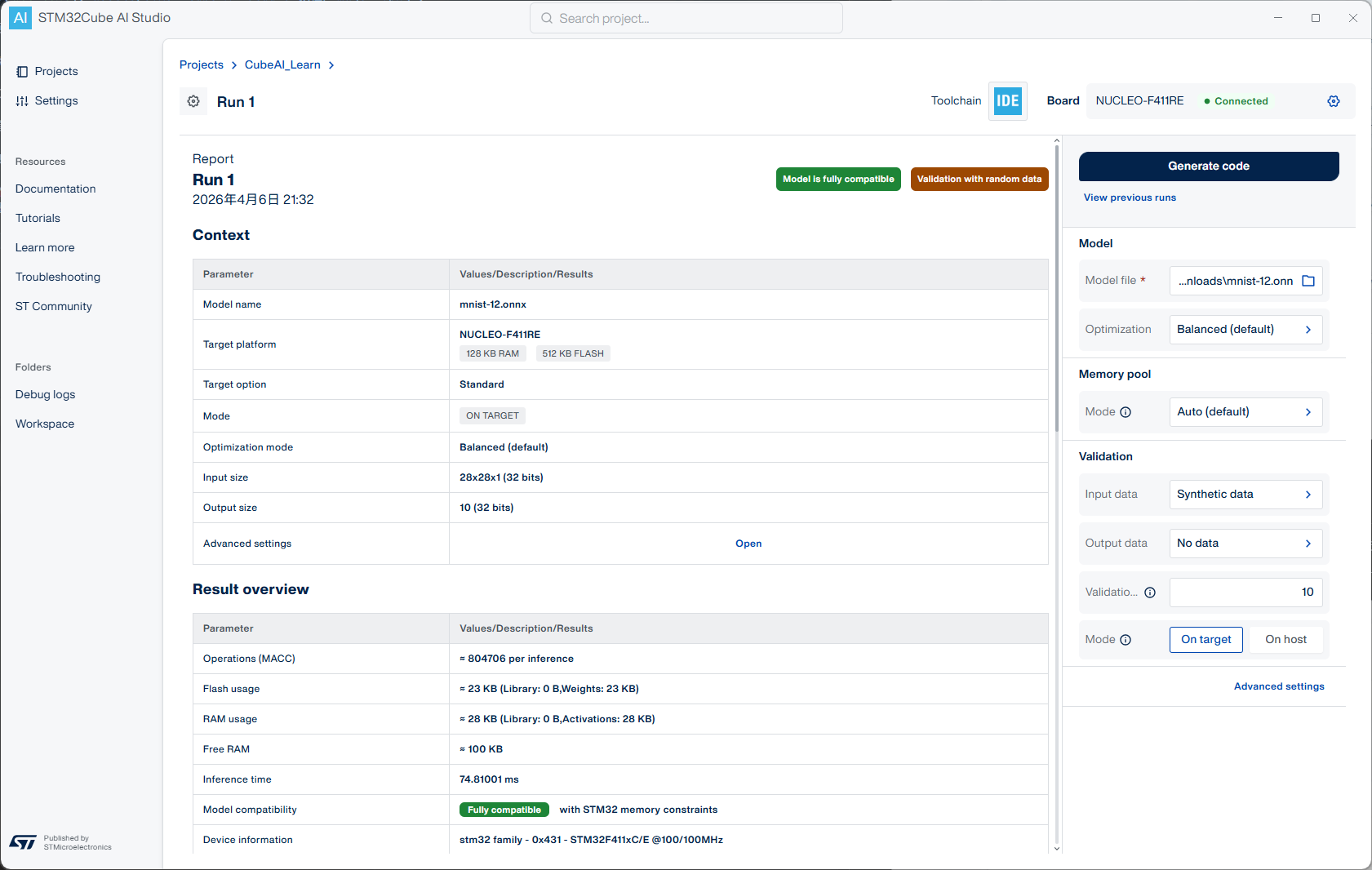Open board settings gear icon

point(1334,101)
